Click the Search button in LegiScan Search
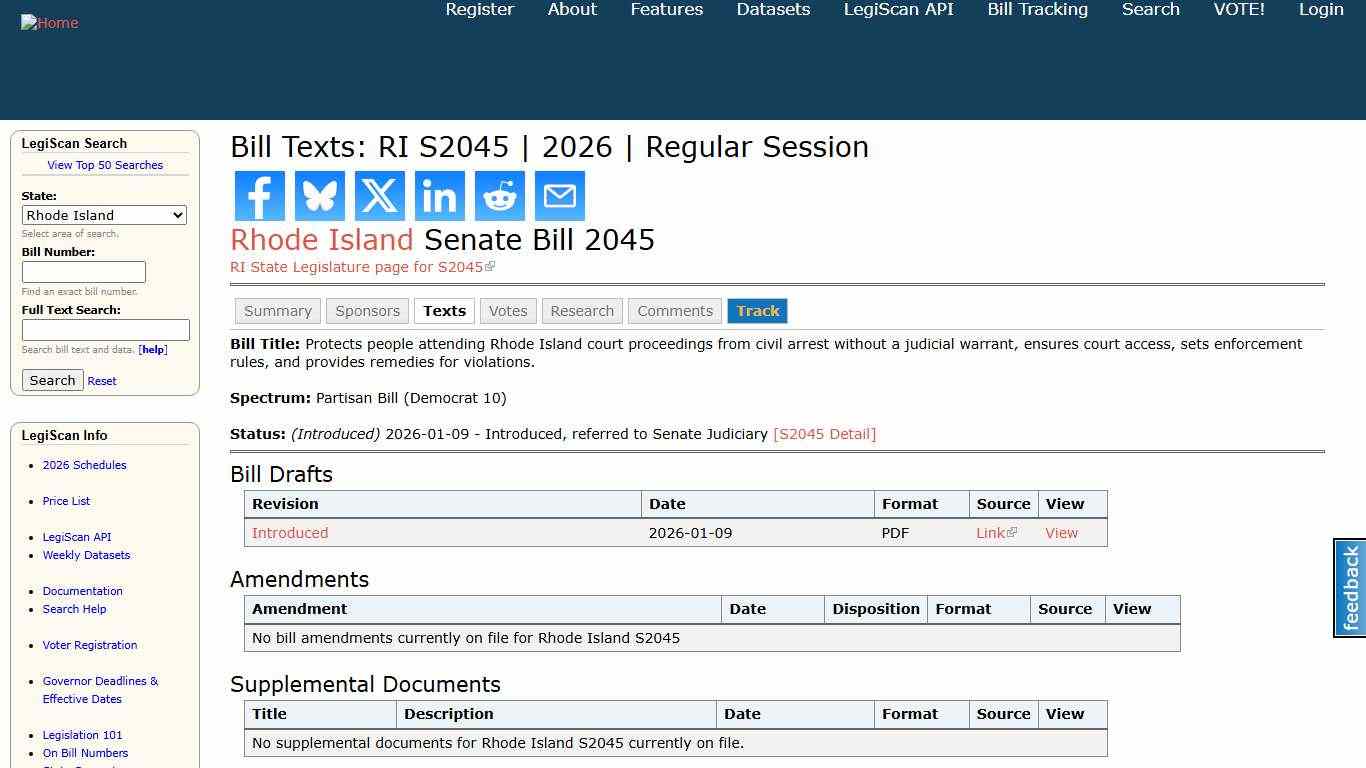This screenshot has width=1366, height=768. [52, 380]
